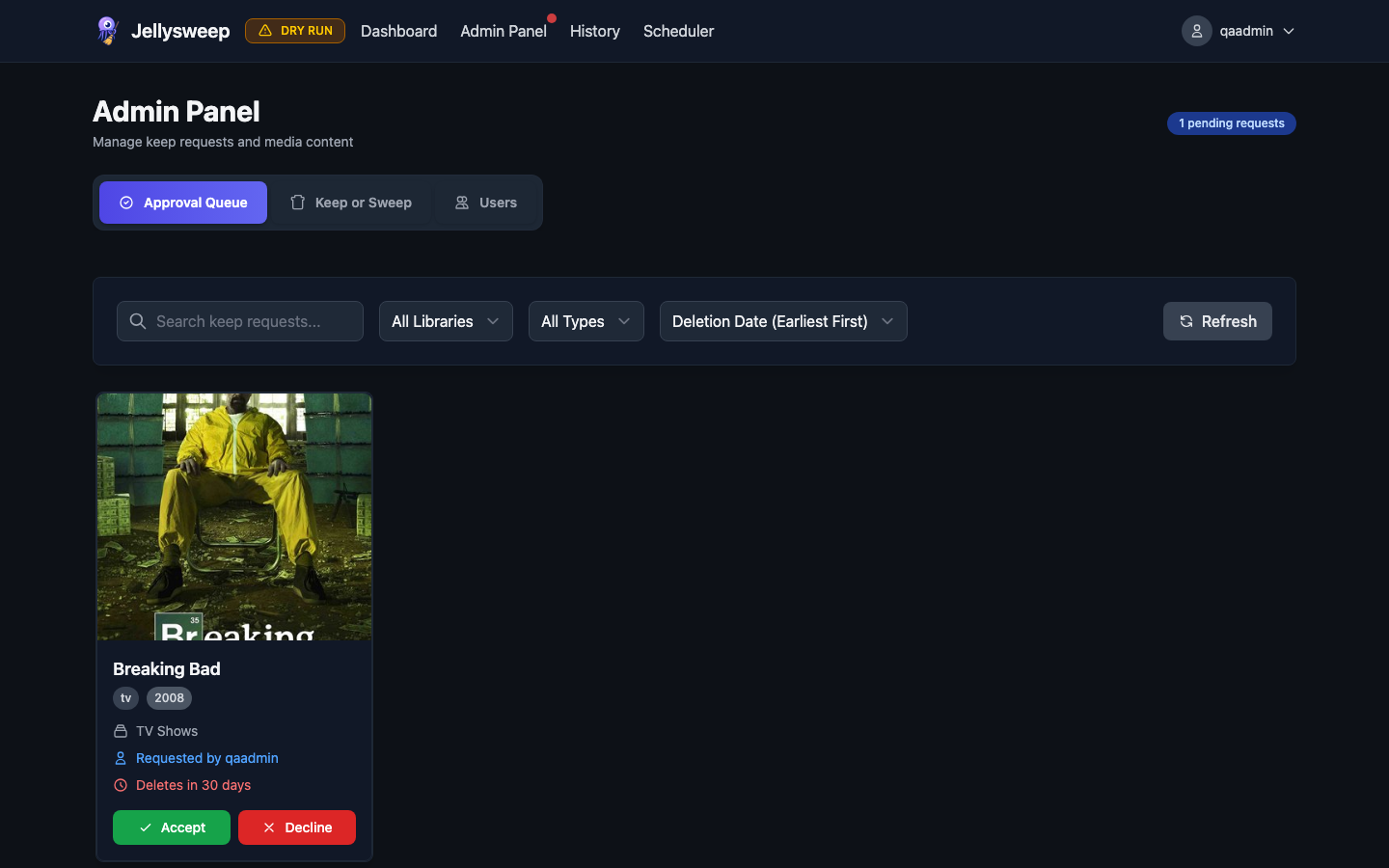Click the search magnifier icon
Viewport: 1389px width, 868px height.
coord(138,321)
